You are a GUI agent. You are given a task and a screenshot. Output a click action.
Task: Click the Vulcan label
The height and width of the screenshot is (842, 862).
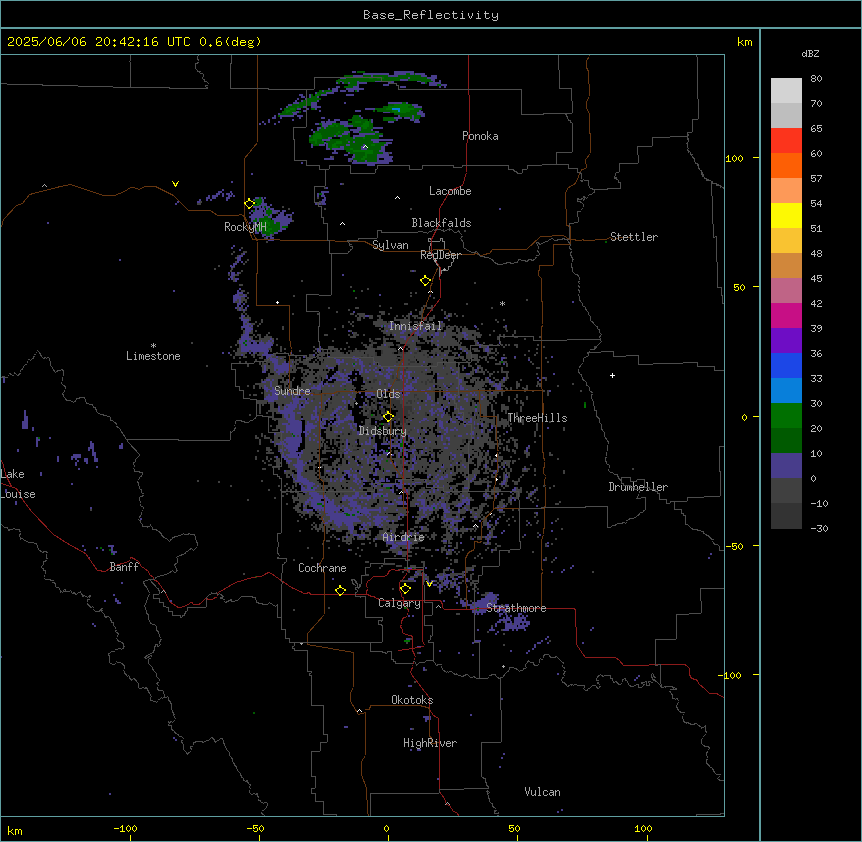[542, 792]
